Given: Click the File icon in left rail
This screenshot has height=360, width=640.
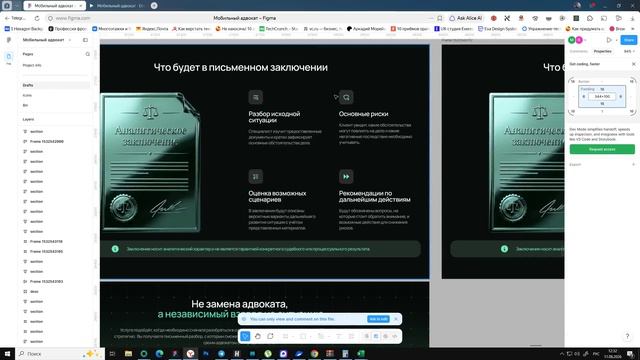Looking at the screenshot, I should [x=9, y=57].
